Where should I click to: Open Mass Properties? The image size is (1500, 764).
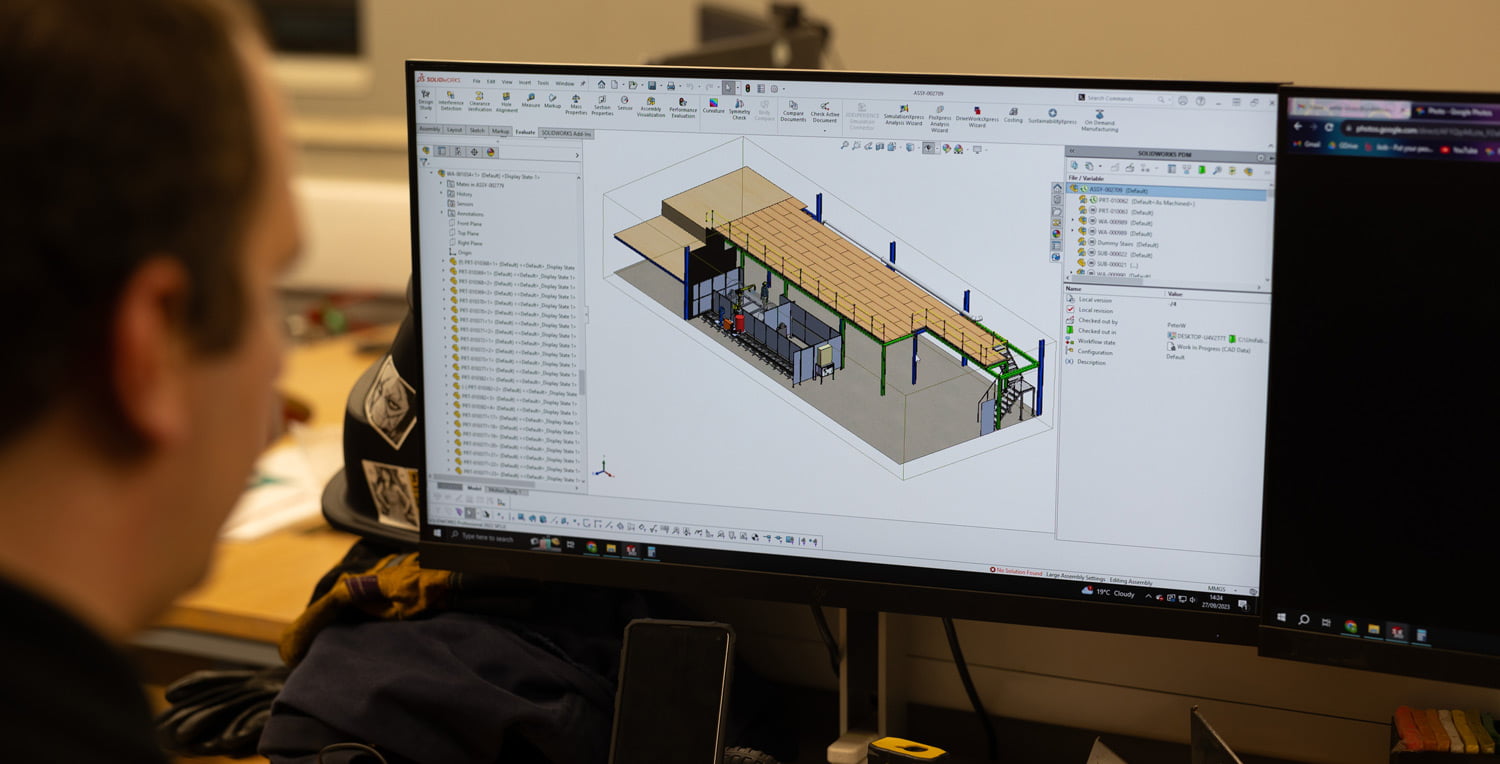pyautogui.click(x=576, y=104)
